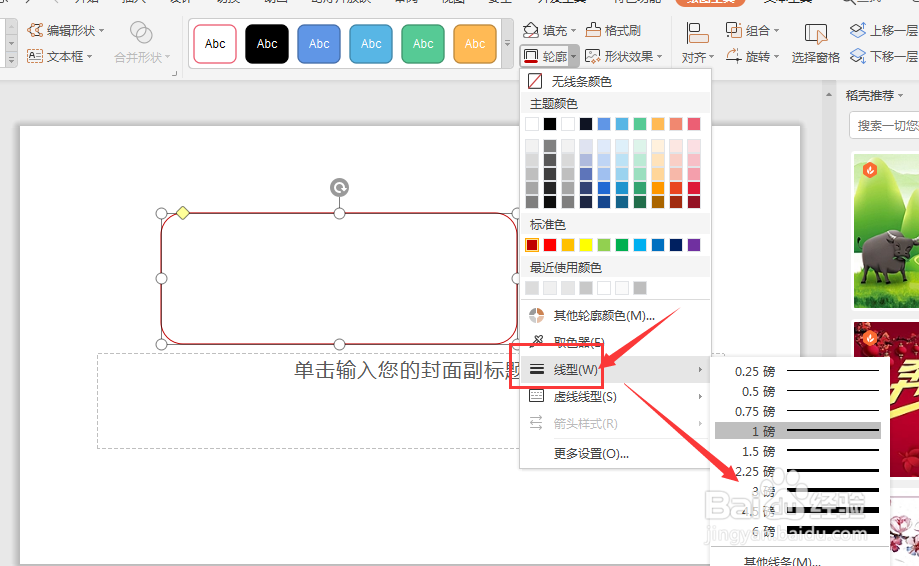Click the subtitle placeholder 单击输入您的封面副标题

[407, 370]
